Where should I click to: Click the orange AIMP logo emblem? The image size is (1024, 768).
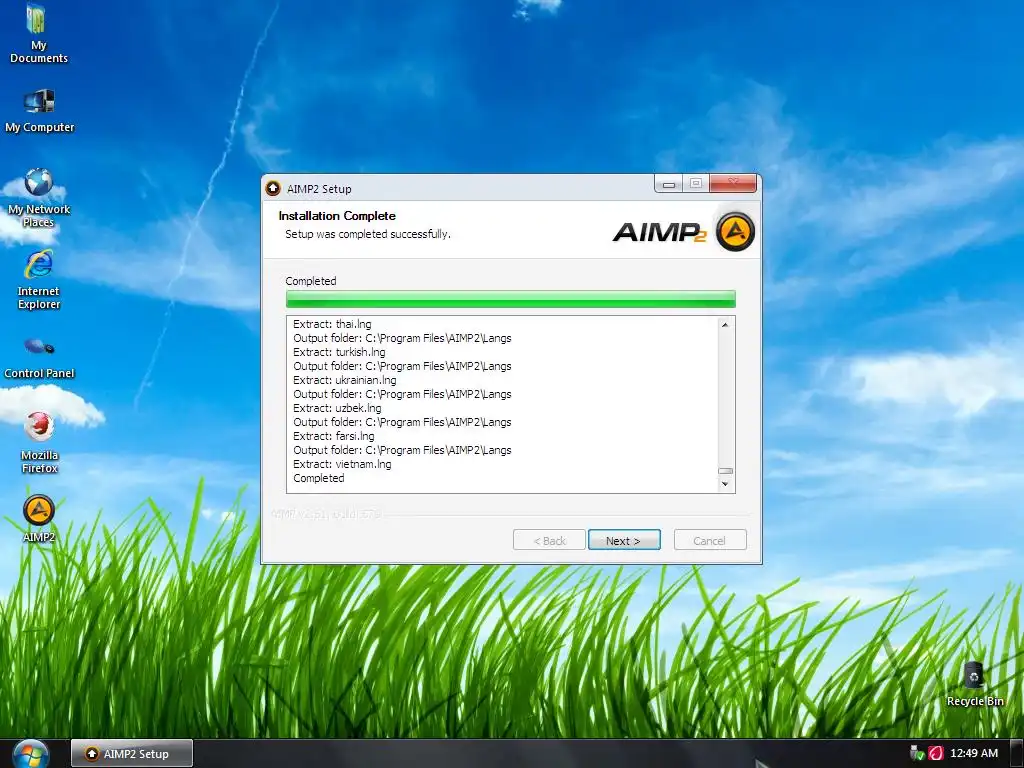pos(735,231)
